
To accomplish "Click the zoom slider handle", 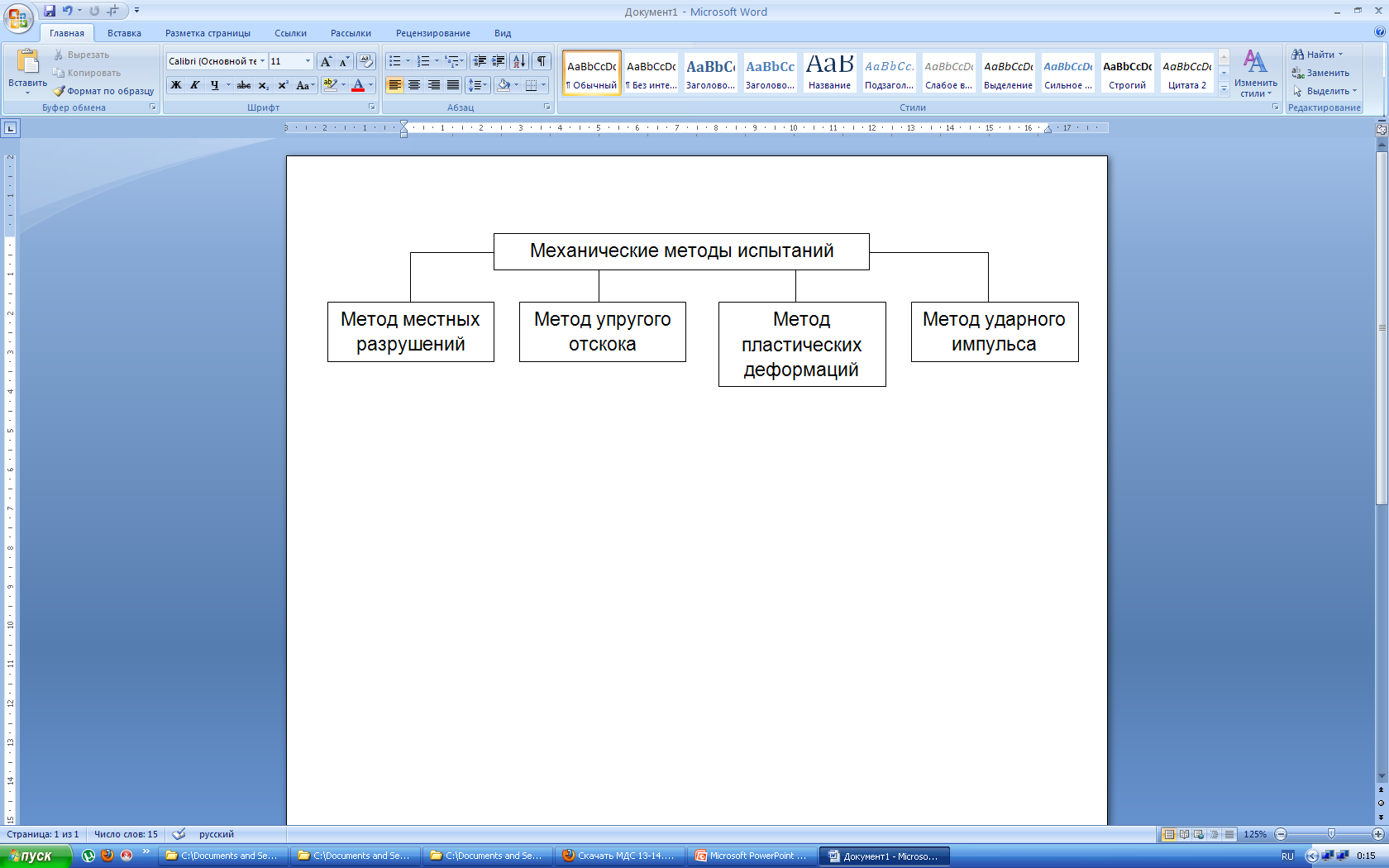I will [1331, 834].
